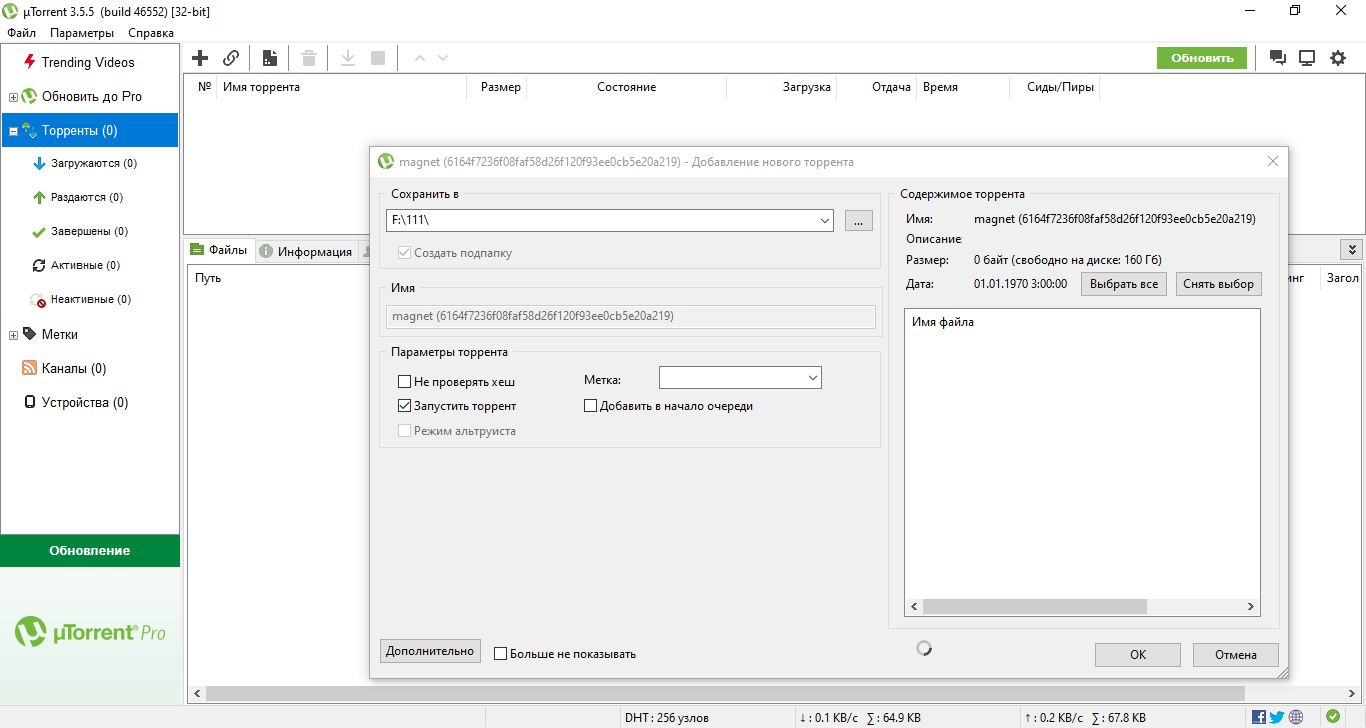Image resolution: width=1366 pixels, height=728 pixels.
Task: Click the remote monitor icon in toolbar
Action: 1307,58
